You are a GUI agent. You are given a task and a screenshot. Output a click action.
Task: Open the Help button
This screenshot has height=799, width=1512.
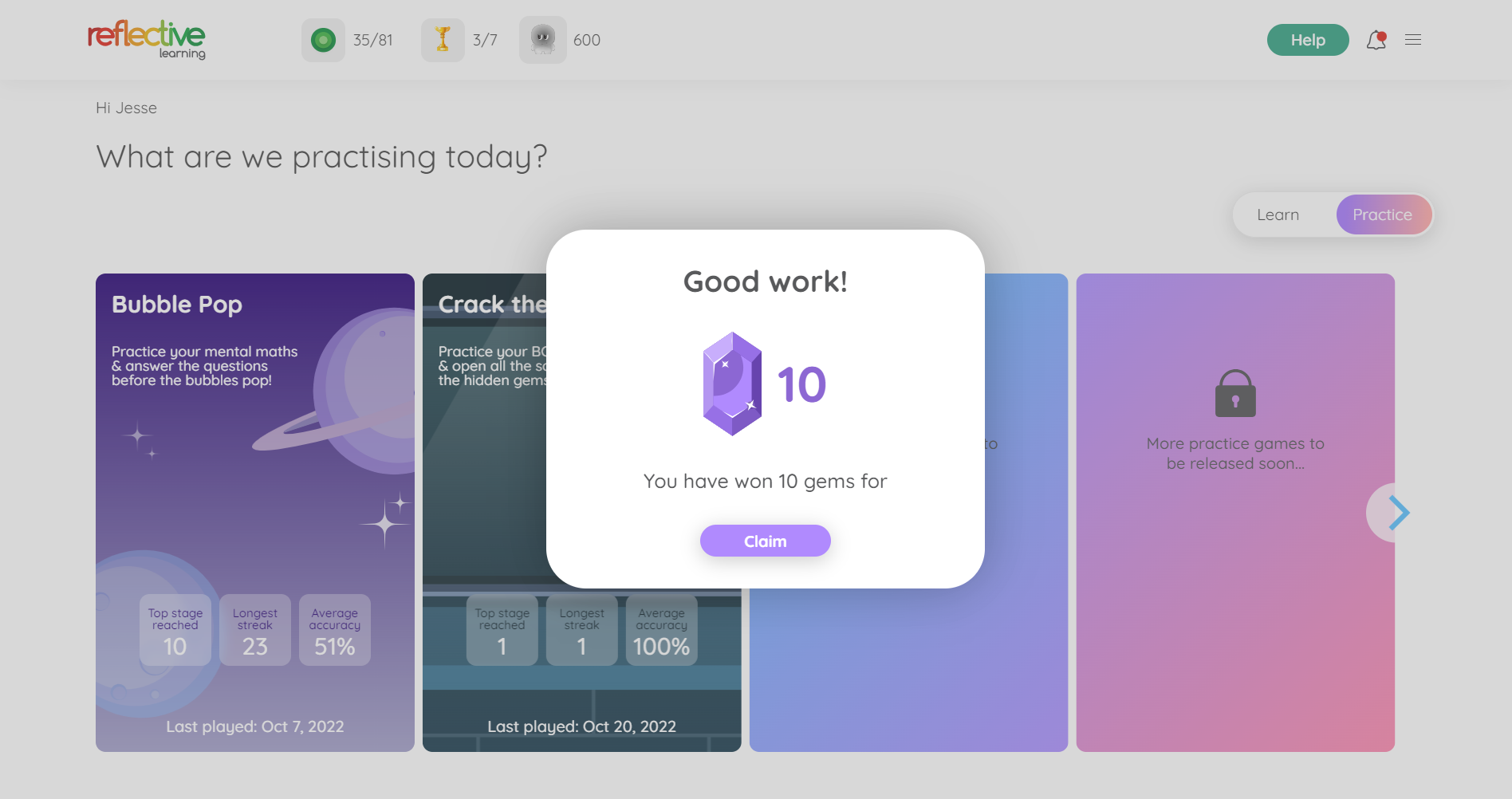coord(1307,40)
